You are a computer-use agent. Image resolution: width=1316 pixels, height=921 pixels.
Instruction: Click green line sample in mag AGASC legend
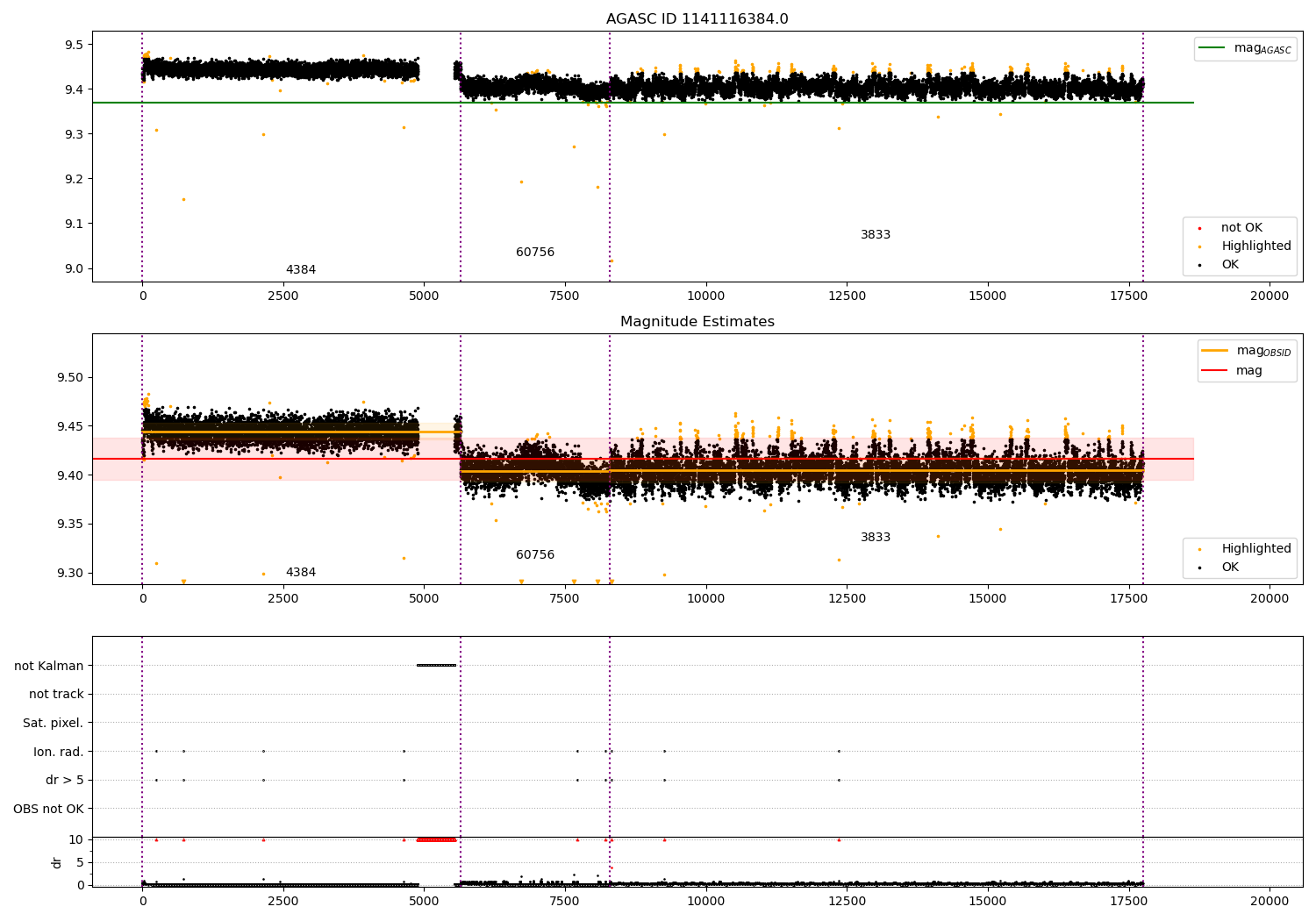click(x=1212, y=48)
